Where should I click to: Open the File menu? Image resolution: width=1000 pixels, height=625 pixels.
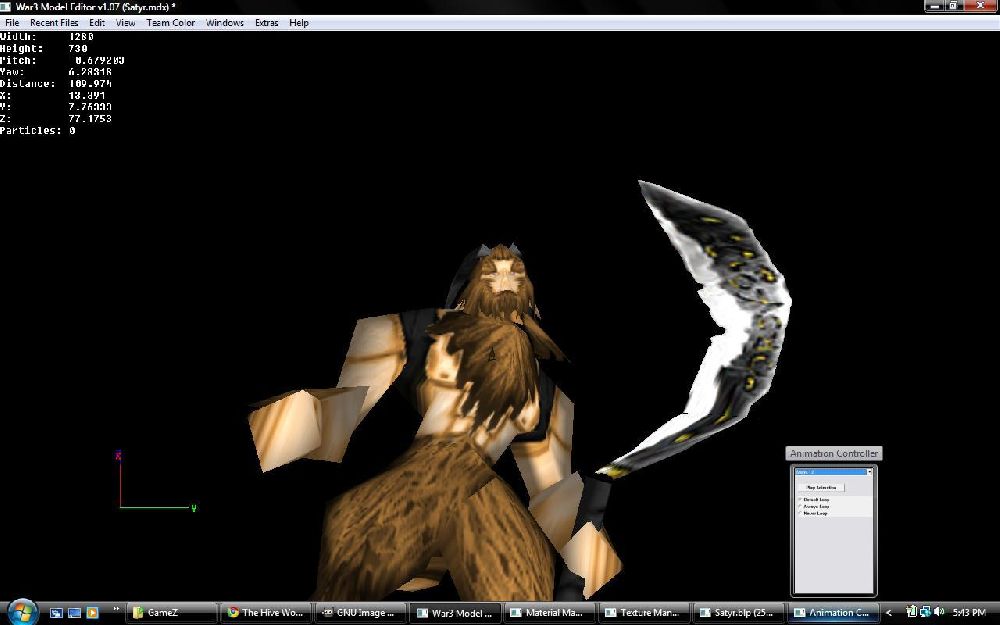tap(12, 23)
